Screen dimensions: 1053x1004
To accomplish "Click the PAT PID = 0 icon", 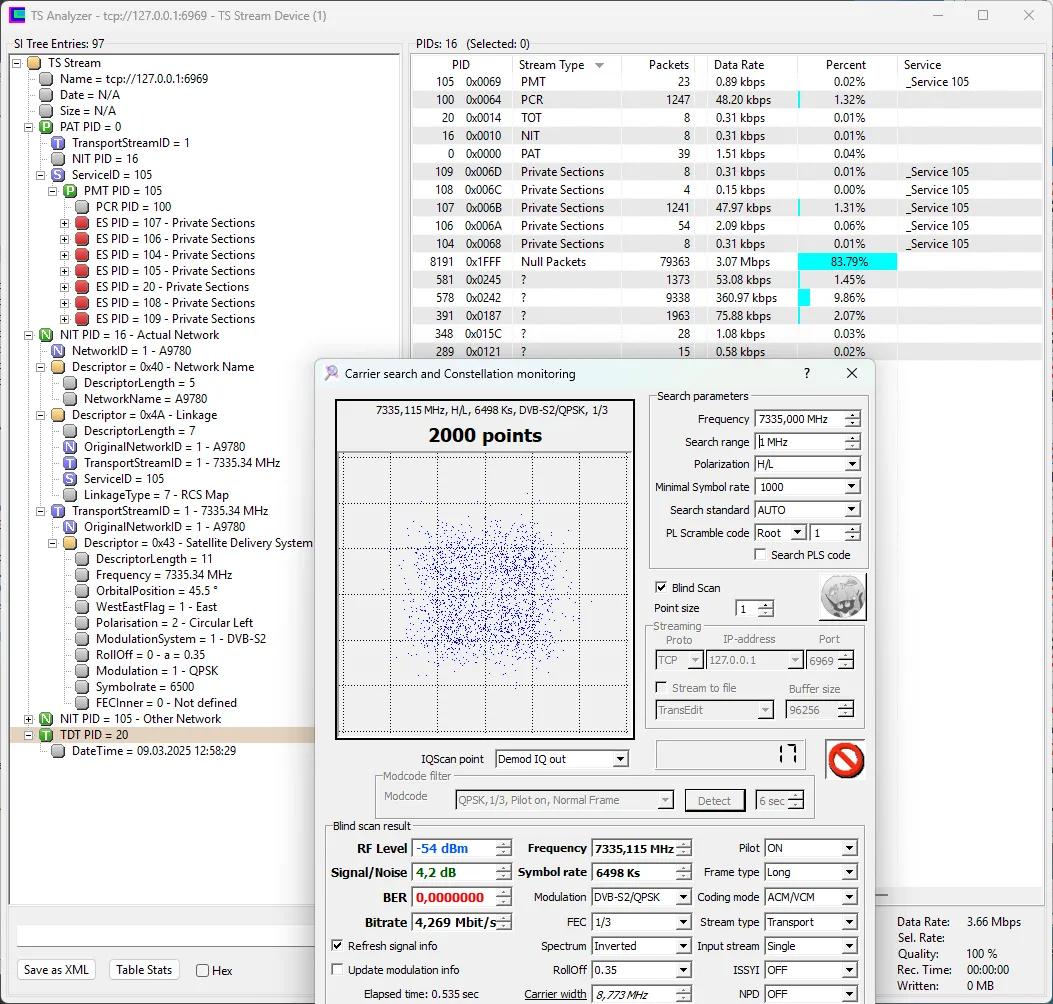I will pyautogui.click(x=46, y=127).
